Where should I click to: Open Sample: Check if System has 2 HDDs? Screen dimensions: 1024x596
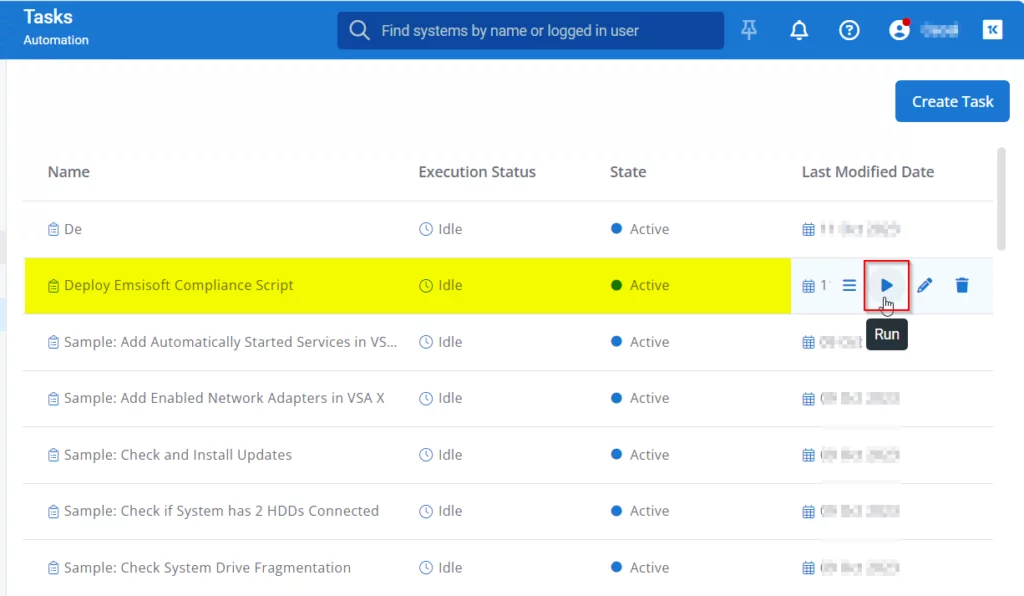221,511
